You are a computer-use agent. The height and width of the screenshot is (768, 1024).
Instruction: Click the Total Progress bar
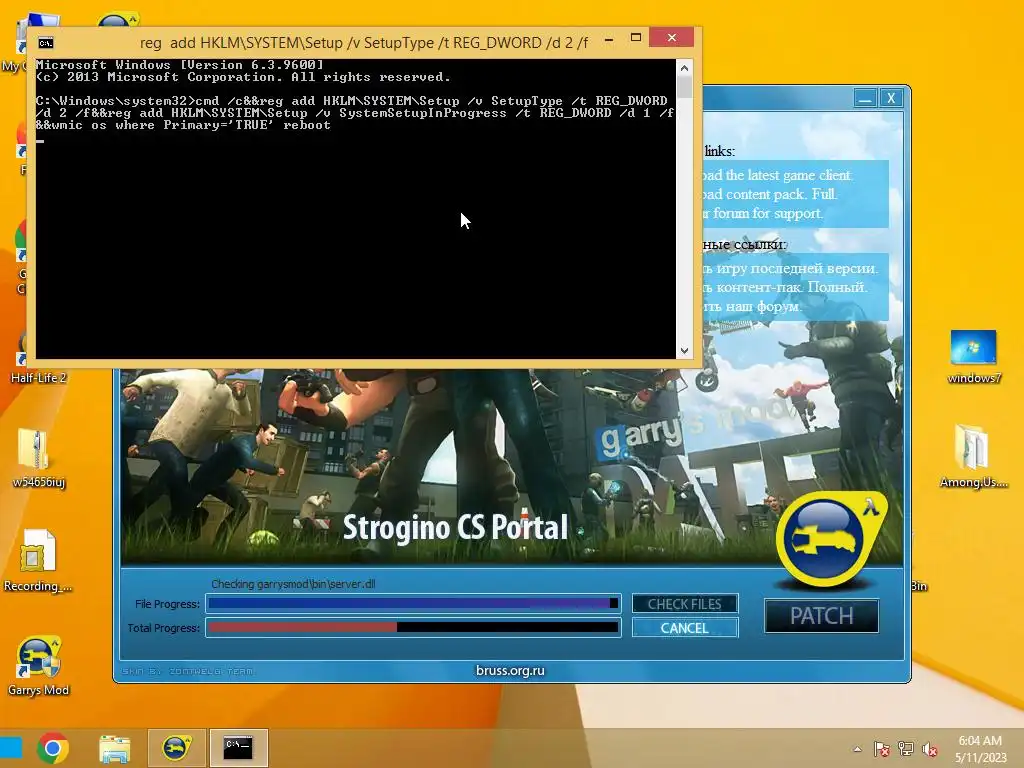click(x=413, y=628)
